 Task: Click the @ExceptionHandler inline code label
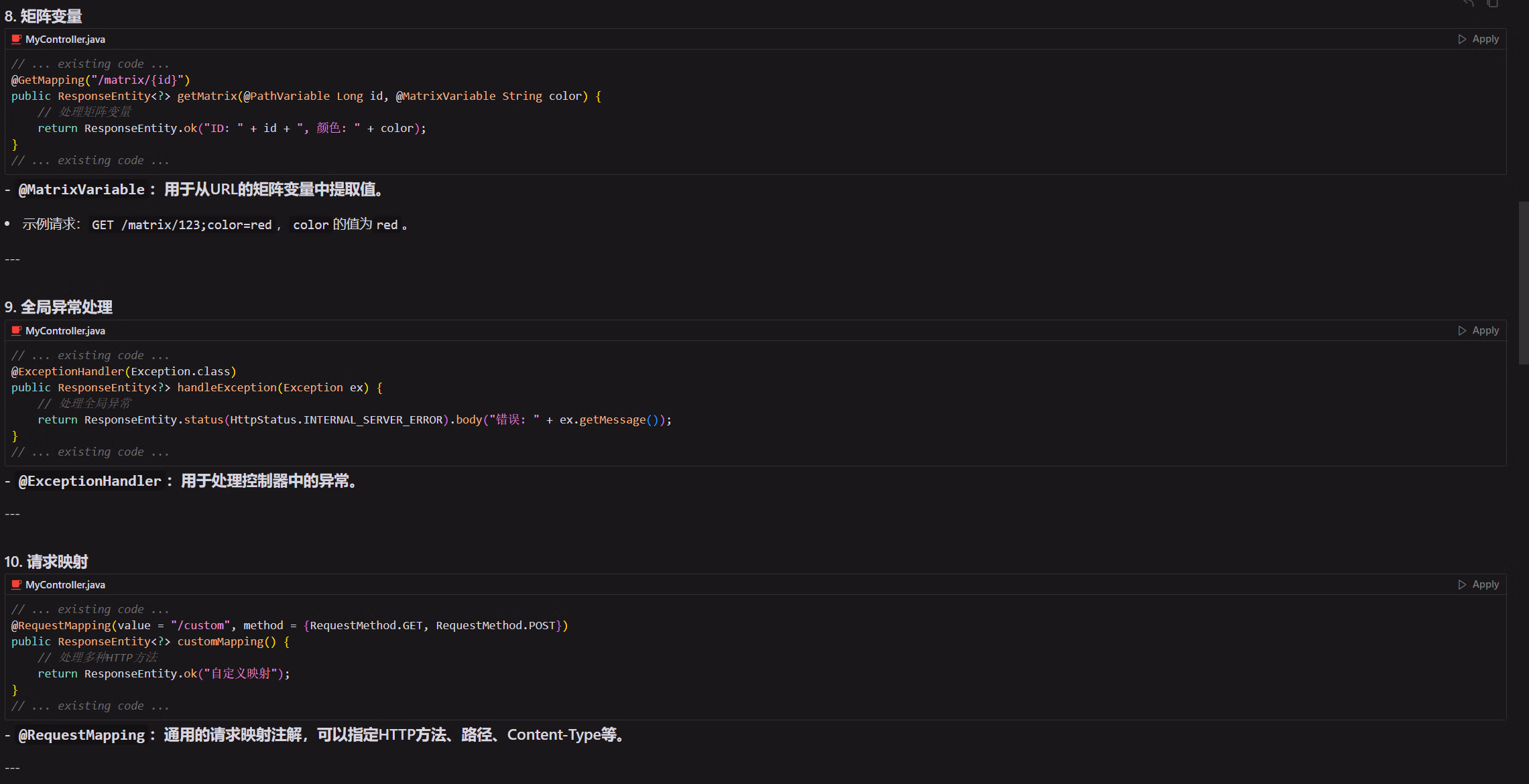(90, 481)
